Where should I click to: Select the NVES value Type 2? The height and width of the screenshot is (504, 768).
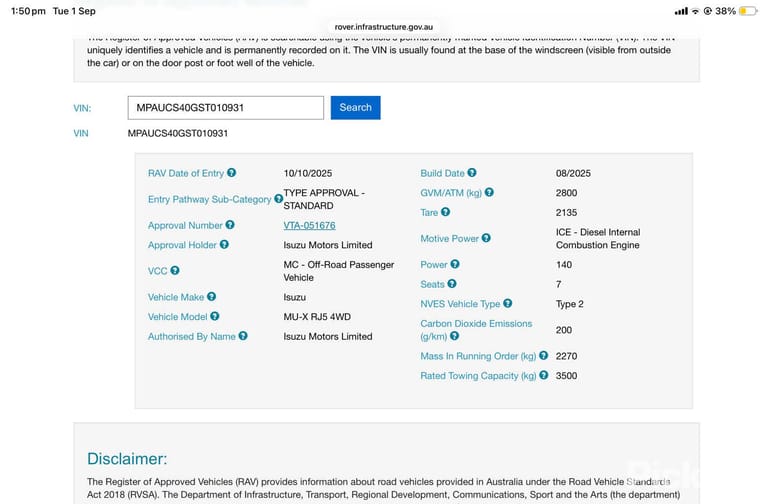coord(570,304)
